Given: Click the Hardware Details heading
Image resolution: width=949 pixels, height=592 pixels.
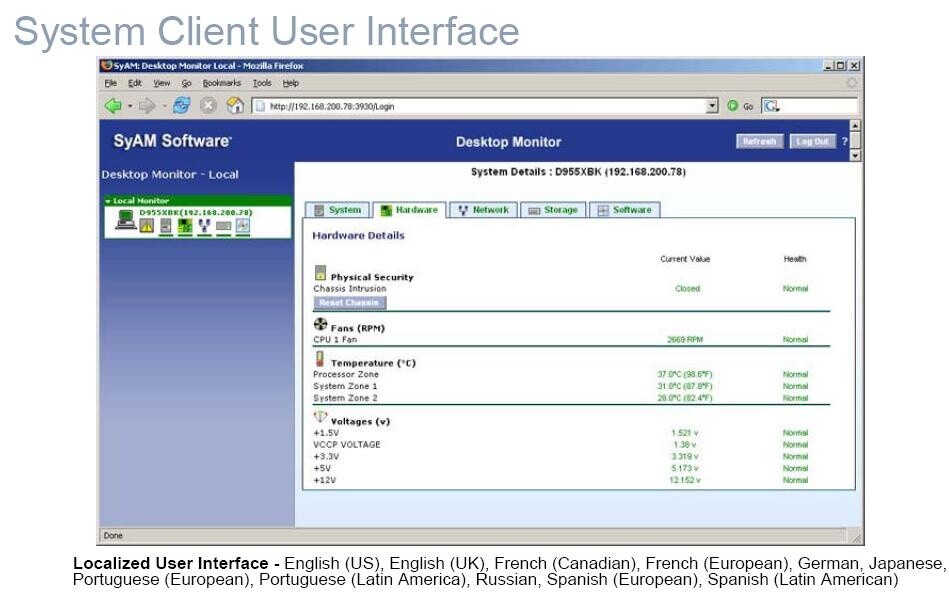Looking at the screenshot, I should pos(358,235).
